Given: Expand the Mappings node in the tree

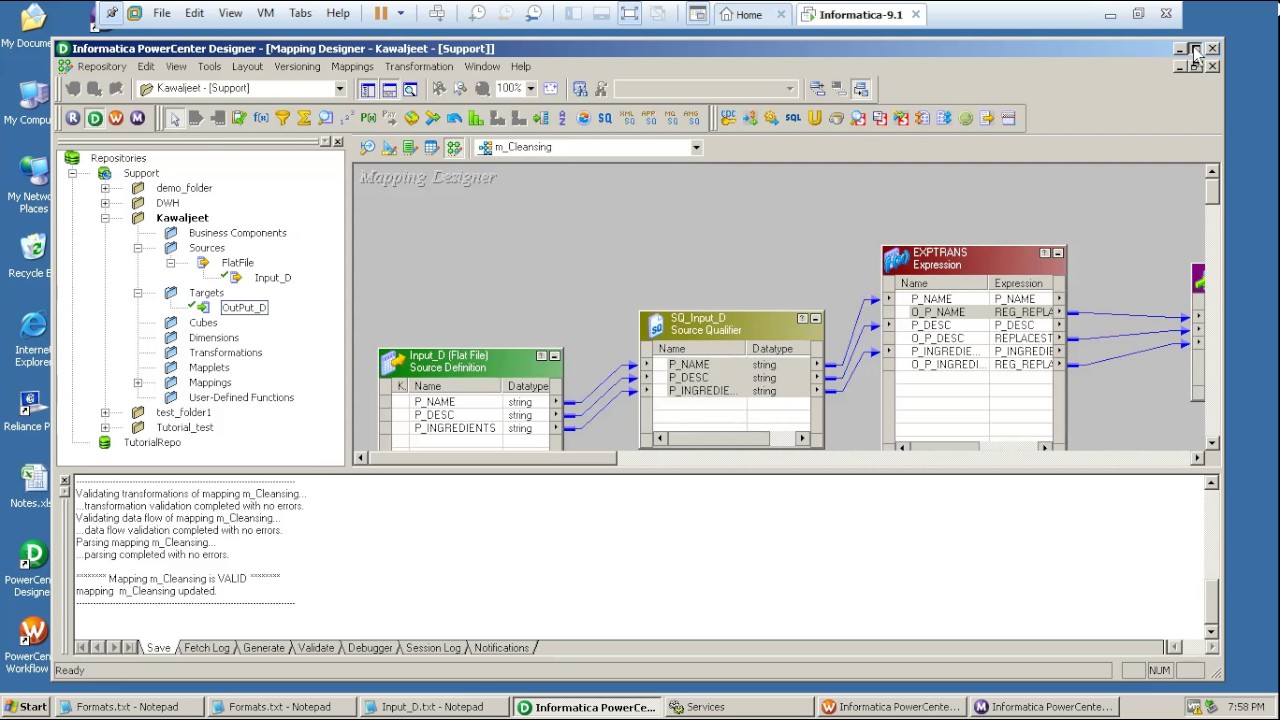Looking at the screenshot, I should pyautogui.click(x=138, y=383).
